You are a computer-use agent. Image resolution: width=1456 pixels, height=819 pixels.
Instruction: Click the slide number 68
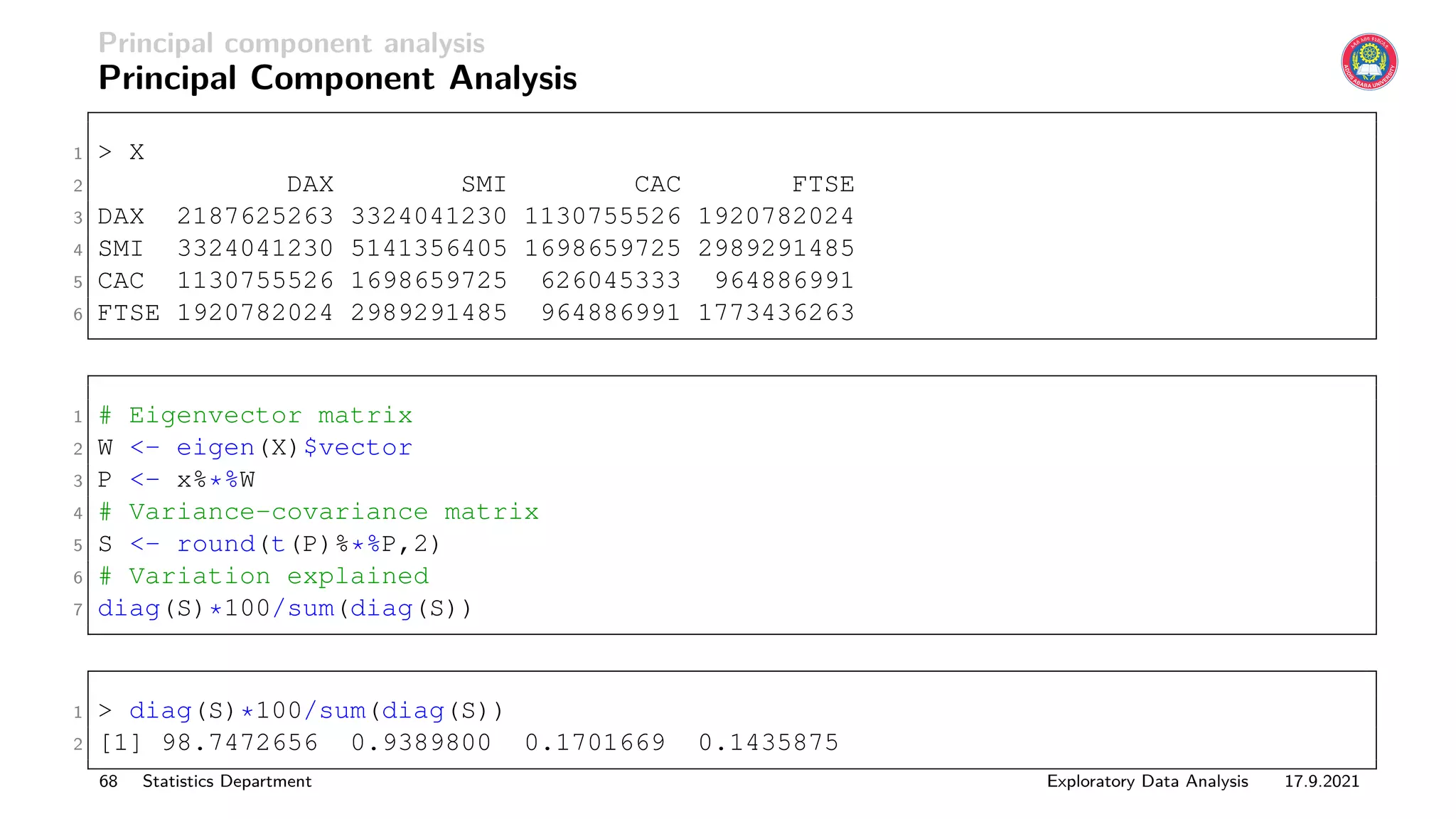(x=108, y=781)
